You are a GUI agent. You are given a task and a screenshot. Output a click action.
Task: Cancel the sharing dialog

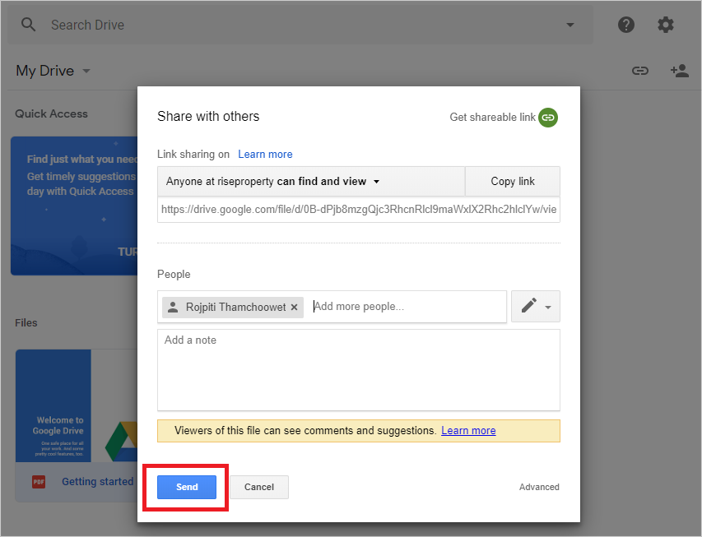coord(259,487)
